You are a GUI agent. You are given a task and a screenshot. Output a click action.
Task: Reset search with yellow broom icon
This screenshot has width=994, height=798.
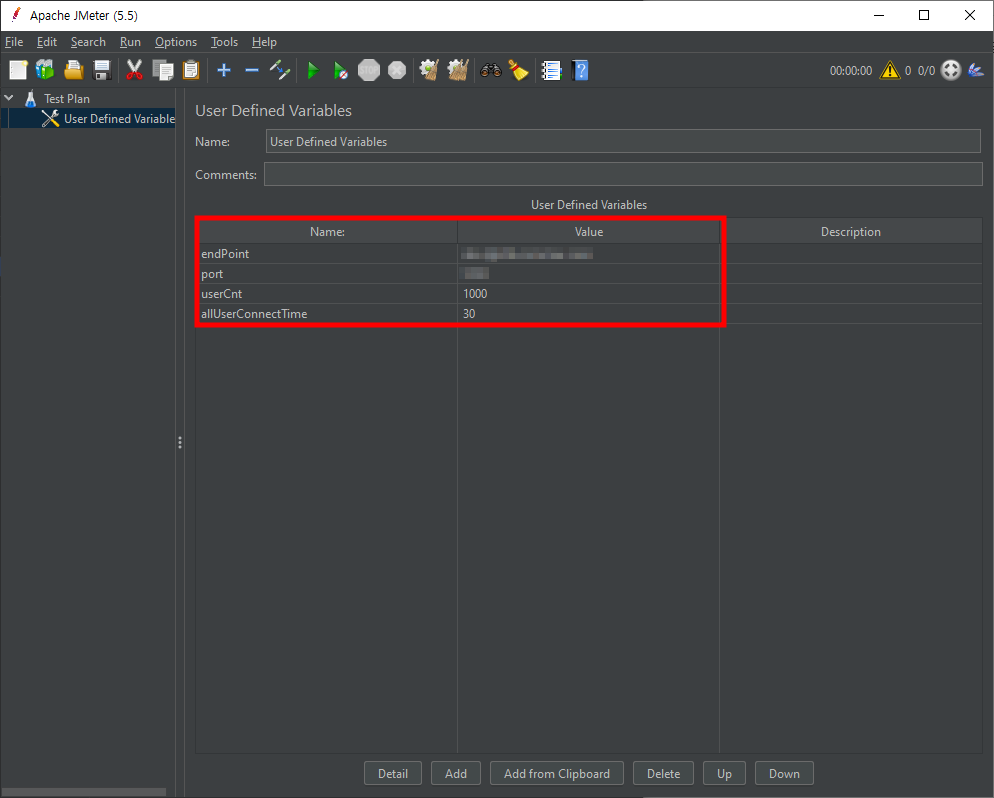tap(518, 70)
